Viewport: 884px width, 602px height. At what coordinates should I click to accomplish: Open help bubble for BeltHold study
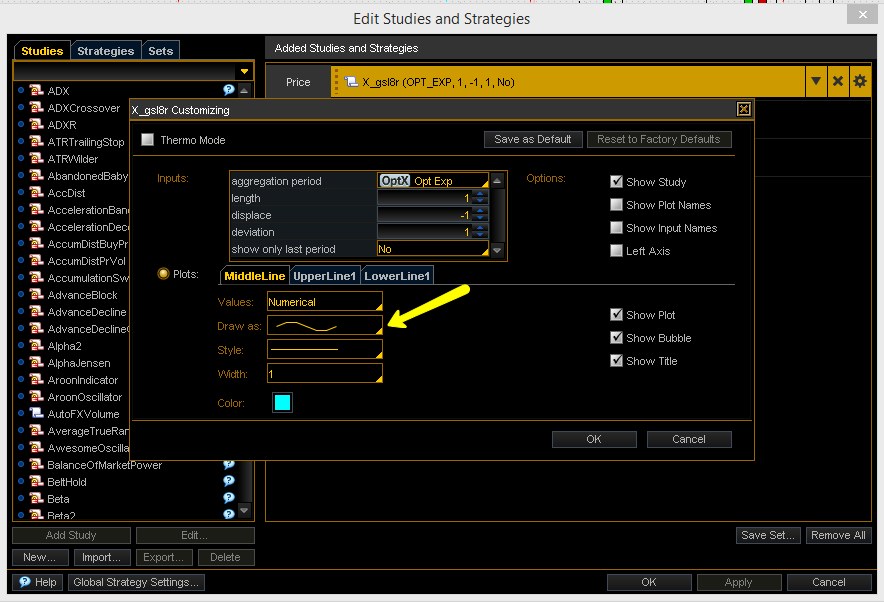point(228,481)
